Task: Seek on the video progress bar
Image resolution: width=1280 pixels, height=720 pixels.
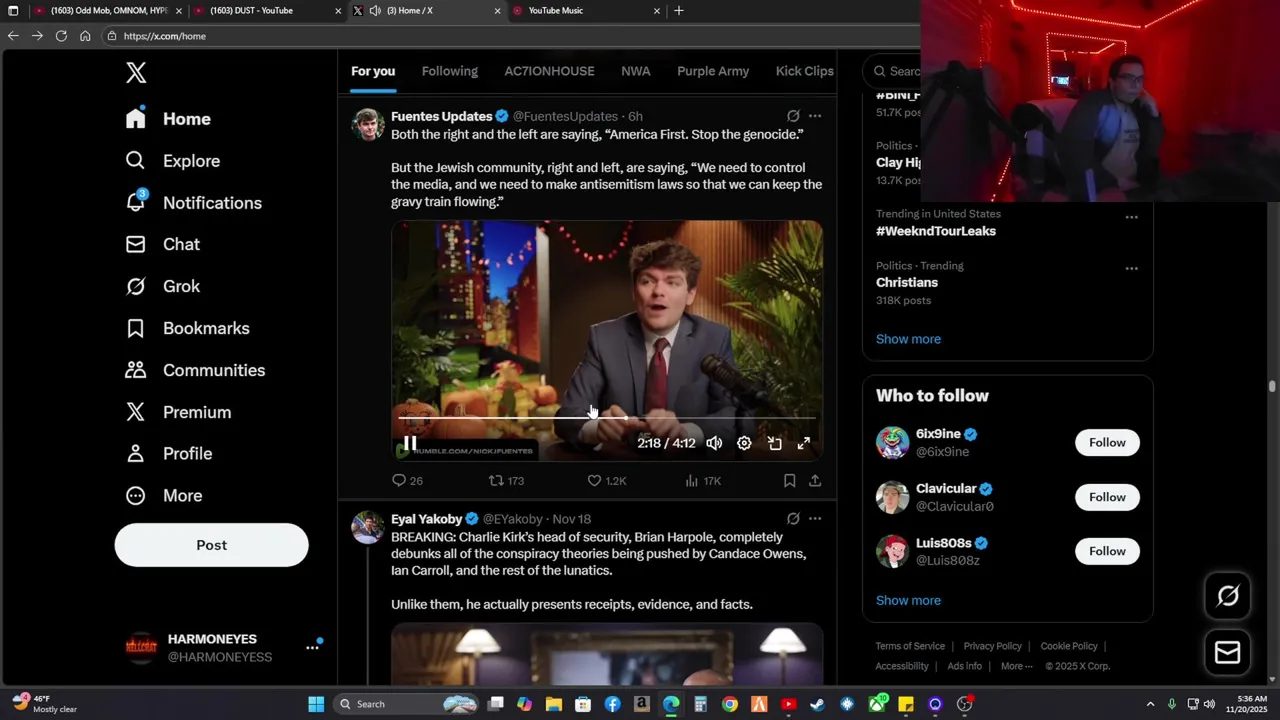Action: (x=606, y=418)
